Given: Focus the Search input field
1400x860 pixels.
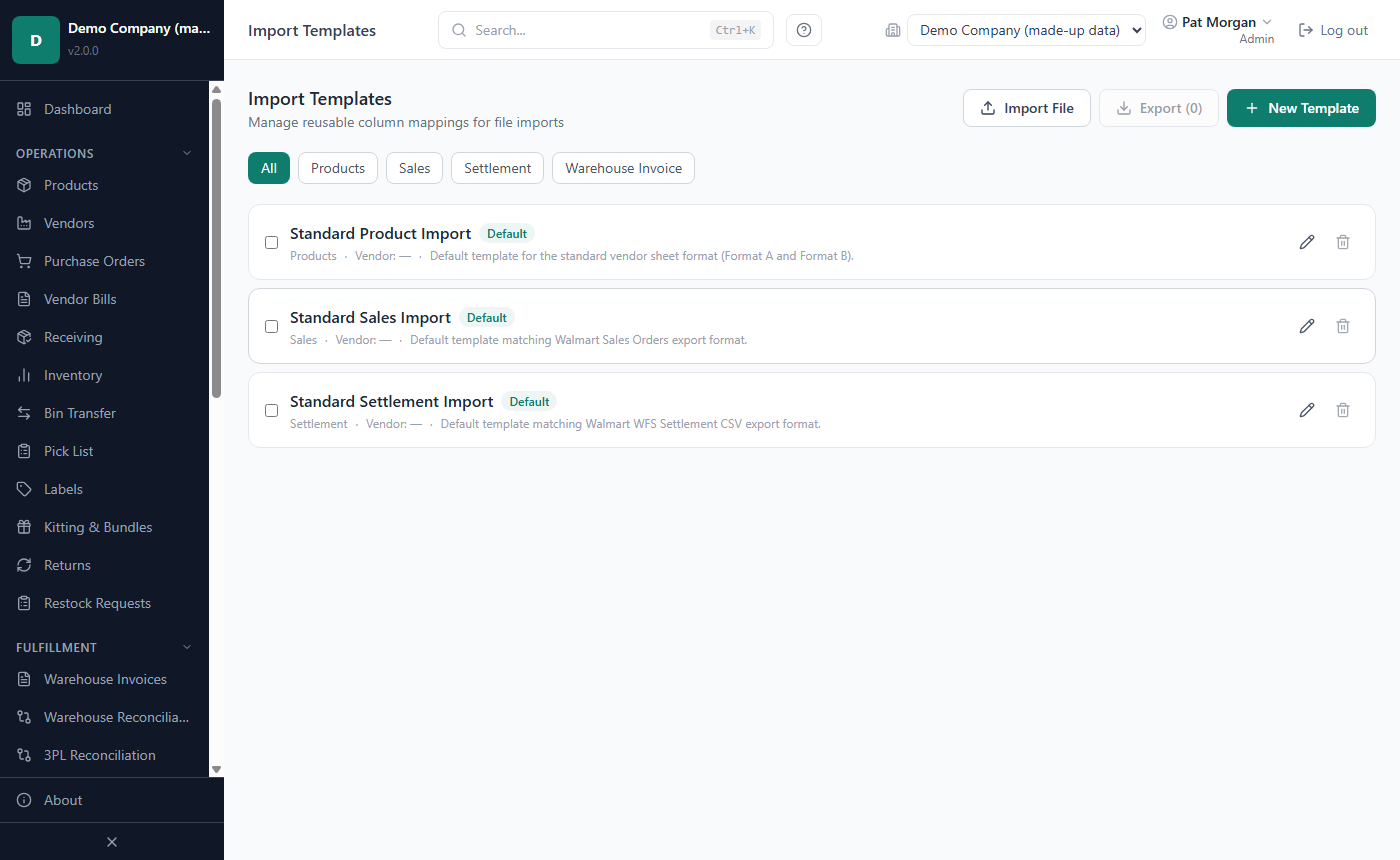Looking at the screenshot, I should (x=606, y=30).
